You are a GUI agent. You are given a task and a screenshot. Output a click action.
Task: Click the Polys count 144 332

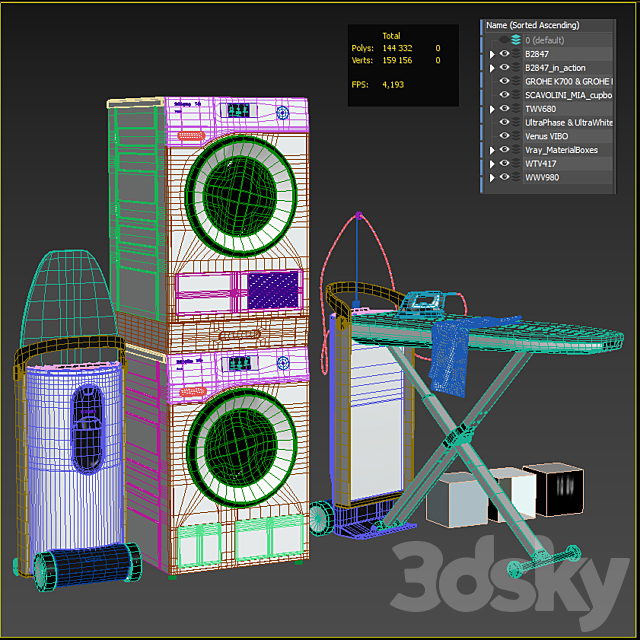397,48
